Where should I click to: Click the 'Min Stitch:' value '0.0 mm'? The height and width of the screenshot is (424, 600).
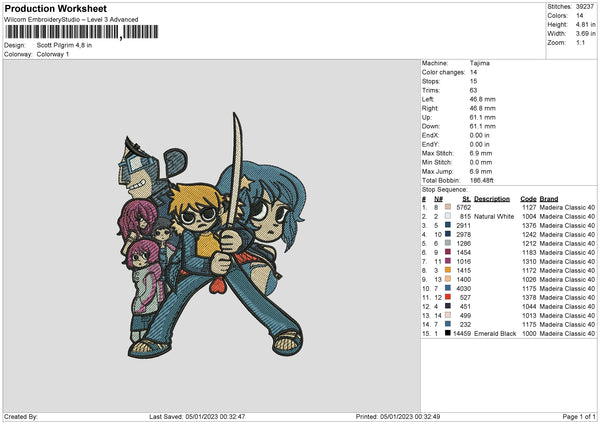click(481, 162)
